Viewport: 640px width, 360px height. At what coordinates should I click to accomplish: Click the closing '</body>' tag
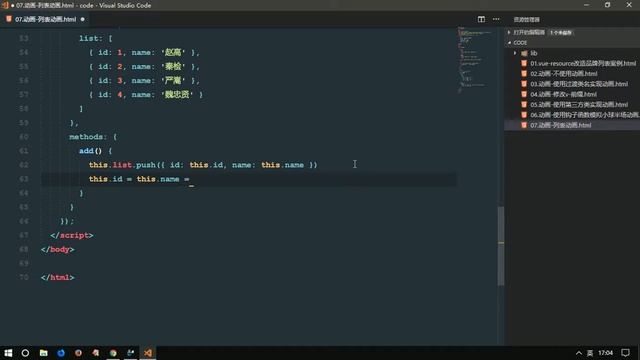[x=57, y=249]
